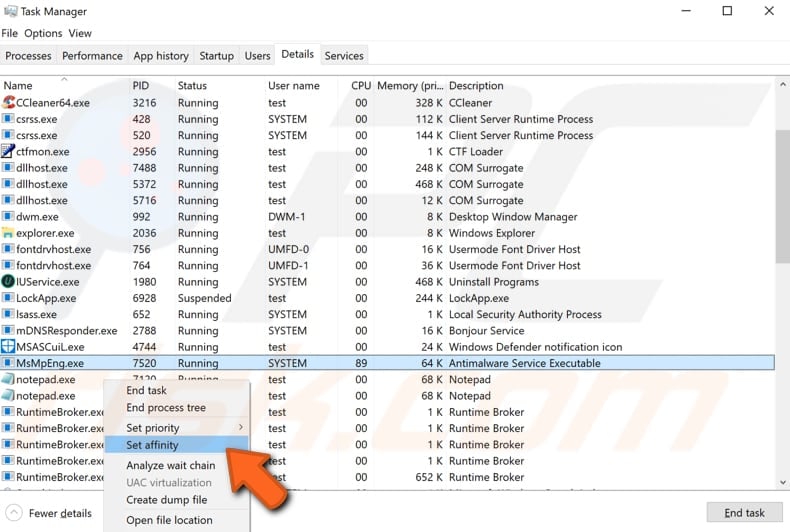790x532 pixels.
Task: Select the Details tab
Action: coord(298,54)
